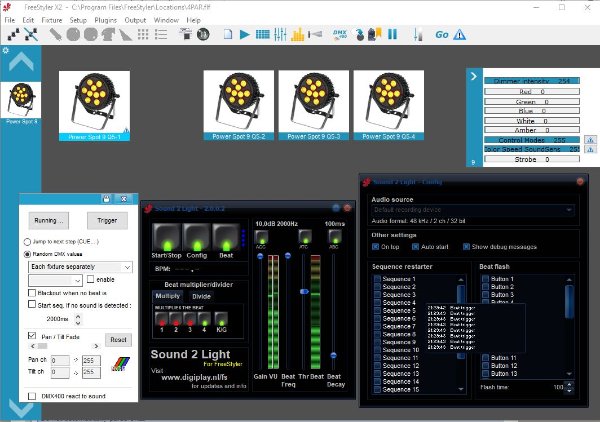Click the Trigger button
This screenshot has width=600, height=422.
106,220
